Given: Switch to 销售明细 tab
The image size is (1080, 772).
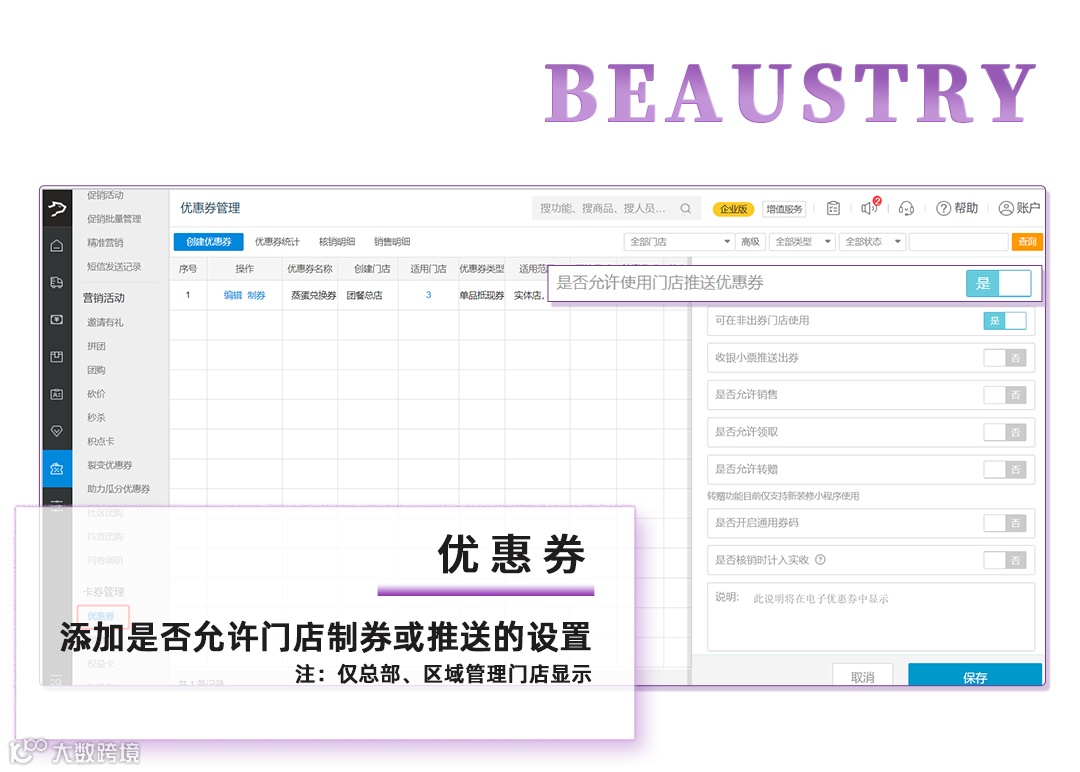Looking at the screenshot, I should (x=392, y=242).
